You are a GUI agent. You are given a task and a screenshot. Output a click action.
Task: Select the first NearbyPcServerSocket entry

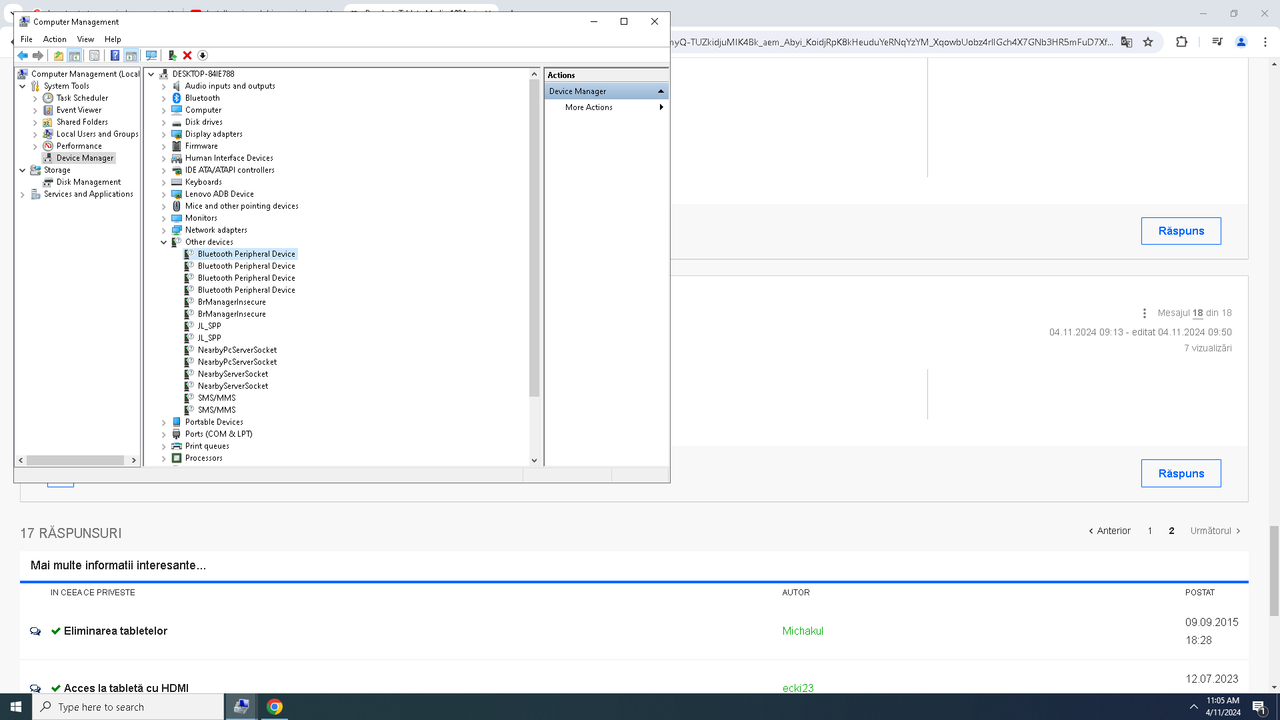pyautogui.click(x=237, y=350)
